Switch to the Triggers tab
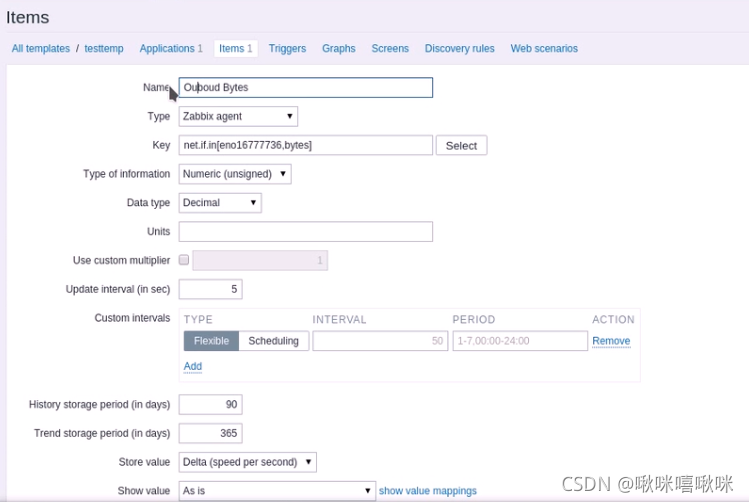Screen dimensions: 749x502 (287, 49)
